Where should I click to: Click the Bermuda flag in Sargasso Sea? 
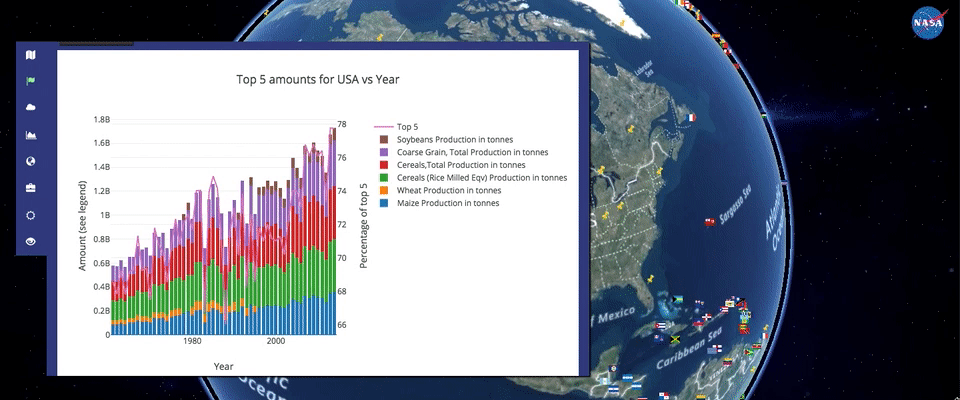710,222
